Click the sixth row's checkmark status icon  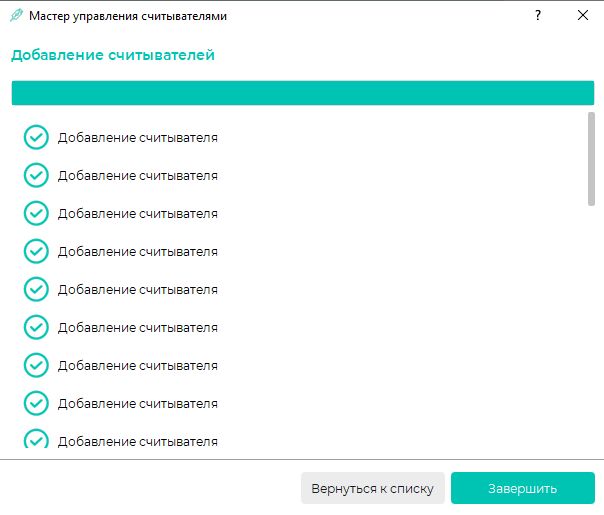tap(36, 327)
